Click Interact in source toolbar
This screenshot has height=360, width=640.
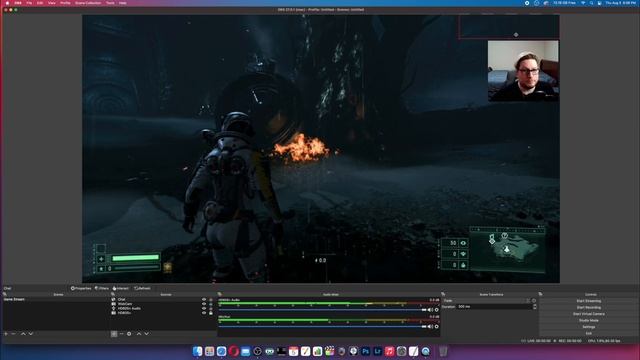coord(120,288)
